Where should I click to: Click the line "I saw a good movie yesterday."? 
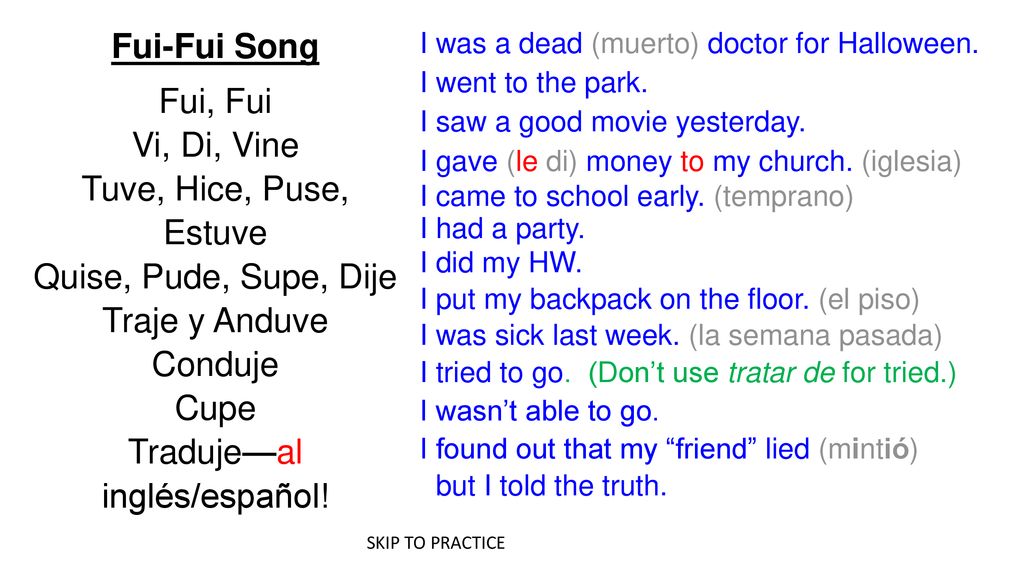click(613, 122)
